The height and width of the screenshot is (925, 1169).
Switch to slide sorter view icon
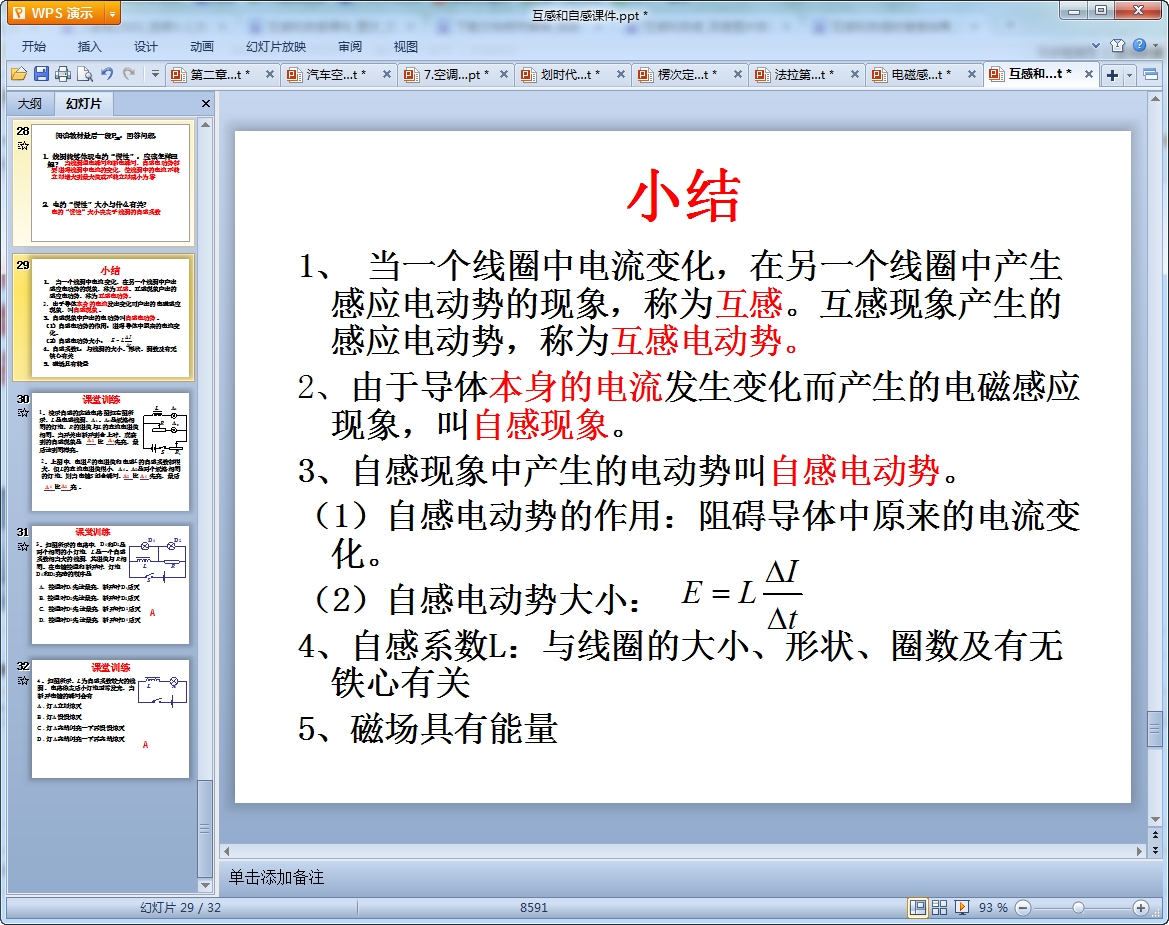pos(939,907)
